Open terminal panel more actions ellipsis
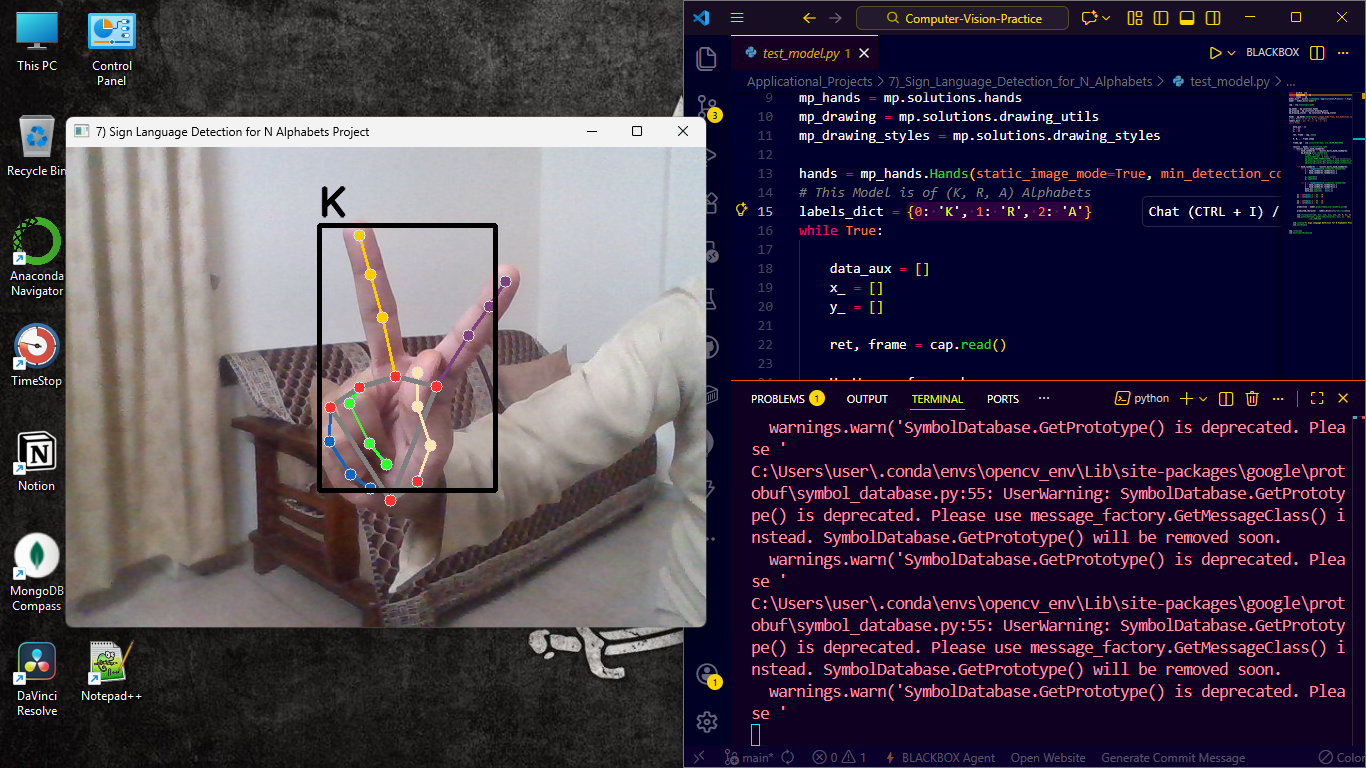Screen dimensions: 1366x768 tap(1278, 398)
